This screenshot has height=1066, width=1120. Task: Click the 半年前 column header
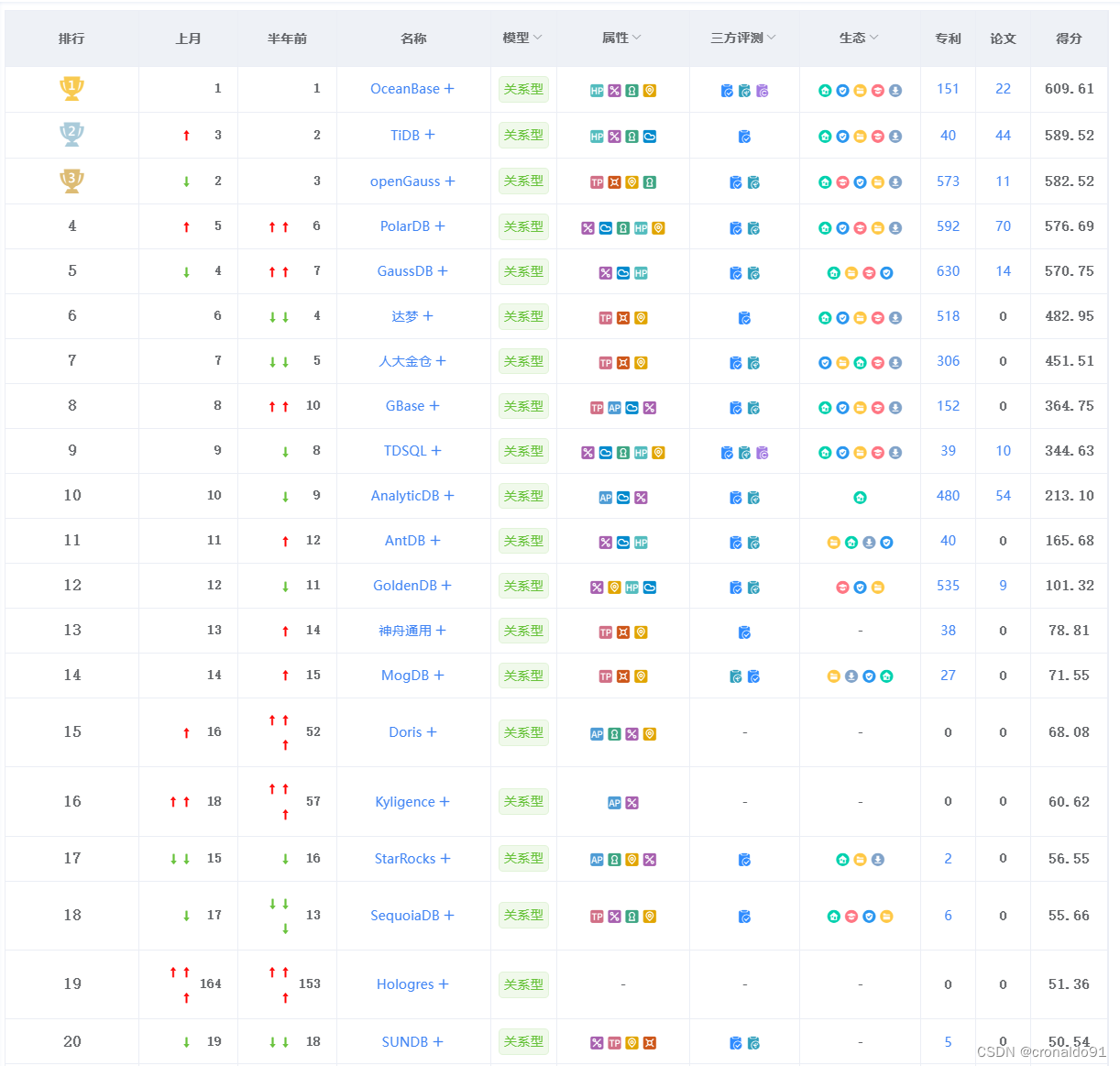coord(287,38)
